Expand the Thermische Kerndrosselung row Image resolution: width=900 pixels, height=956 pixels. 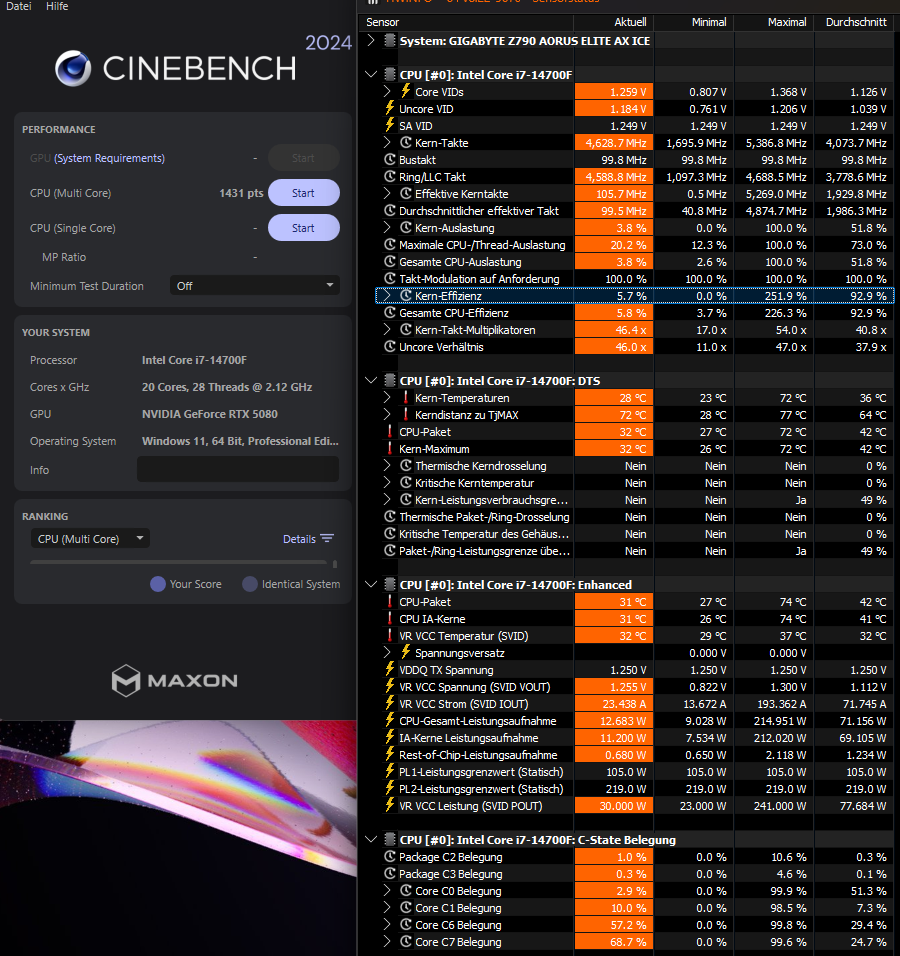click(x=388, y=466)
